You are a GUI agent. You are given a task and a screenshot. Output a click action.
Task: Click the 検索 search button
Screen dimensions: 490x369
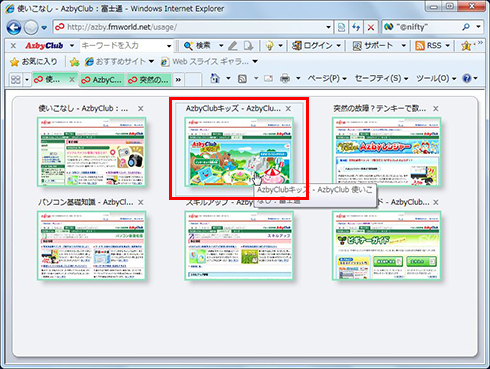point(197,46)
